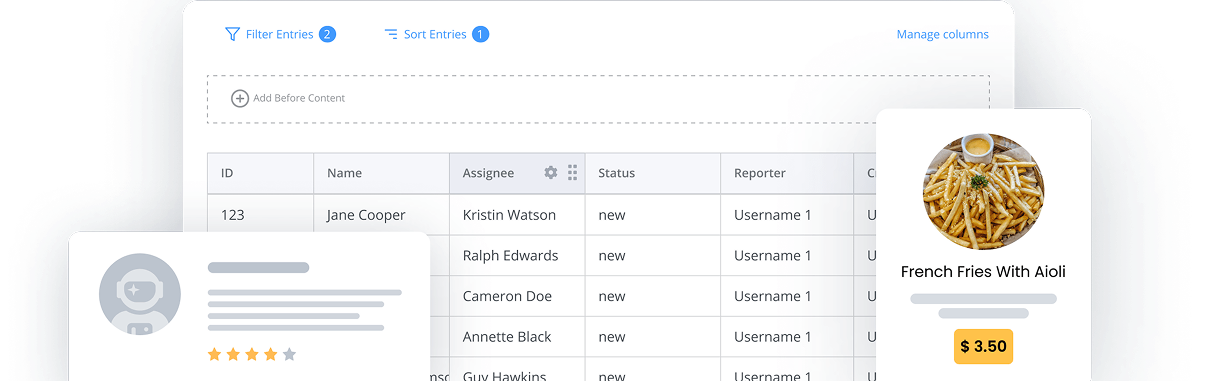Click the Annette Black assignee cell

(x=517, y=337)
